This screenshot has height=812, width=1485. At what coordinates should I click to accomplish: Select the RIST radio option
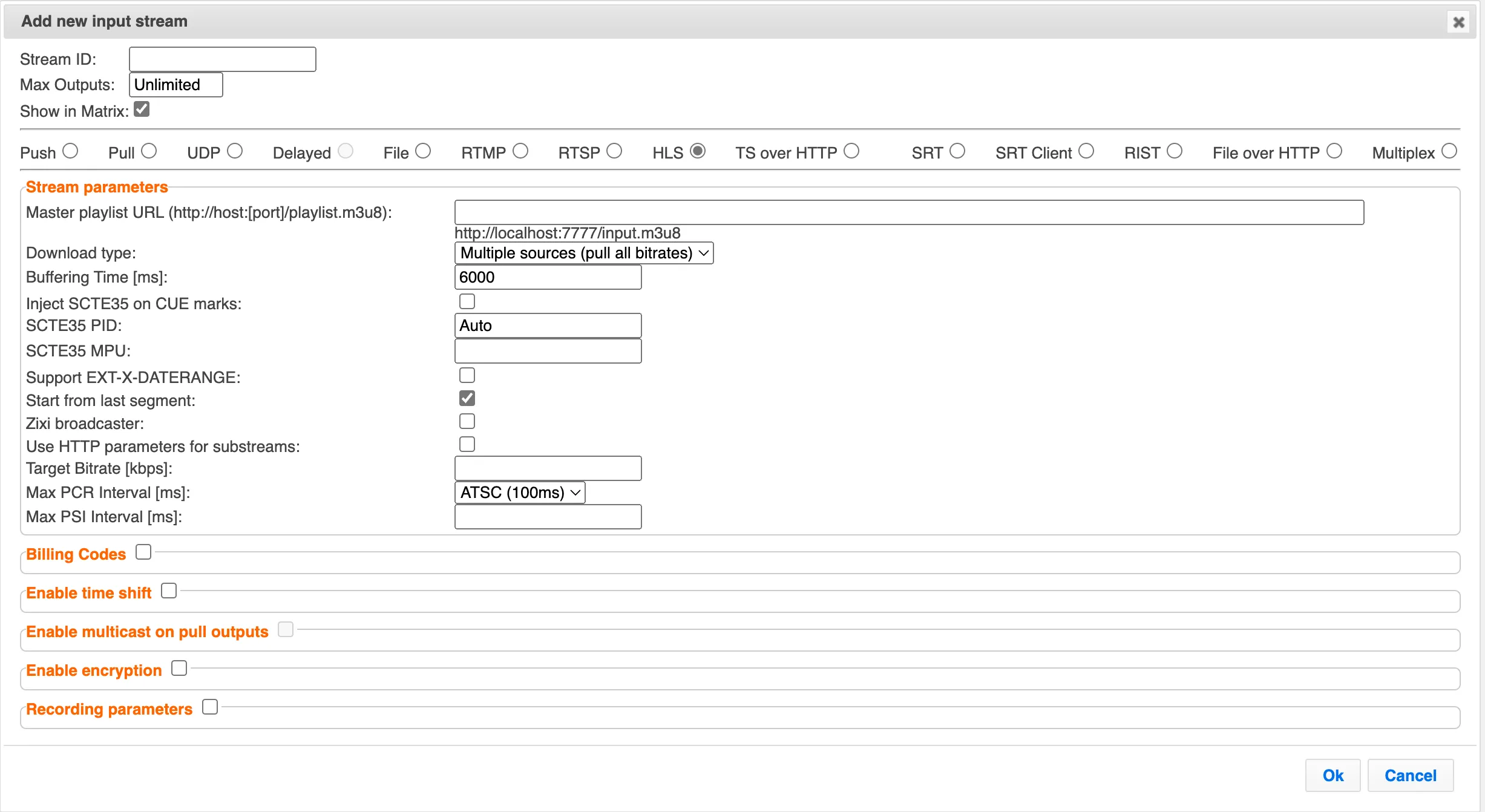pos(1175,151)
